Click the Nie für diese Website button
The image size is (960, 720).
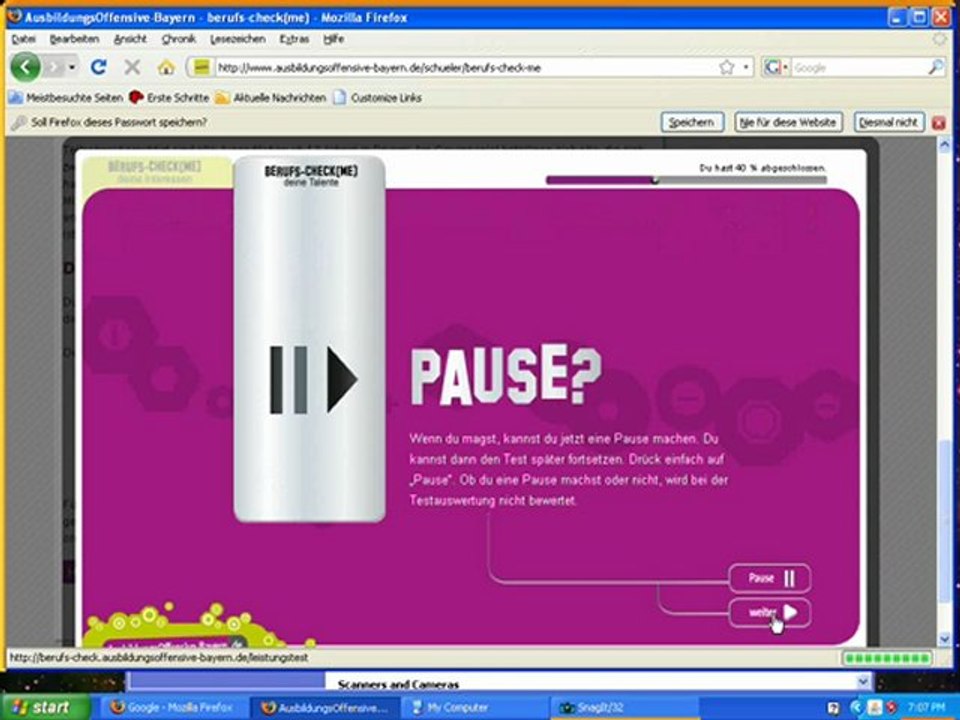click(x=788, y=122)
